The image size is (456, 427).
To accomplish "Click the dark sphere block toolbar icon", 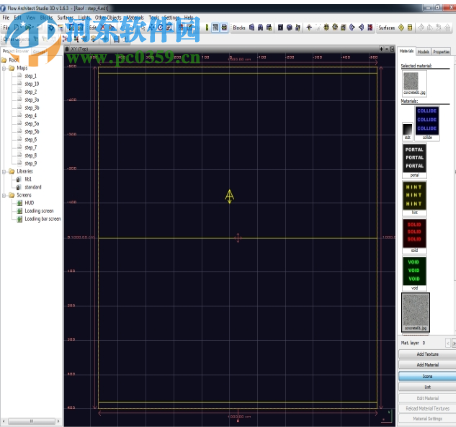I will pos(289,27).
